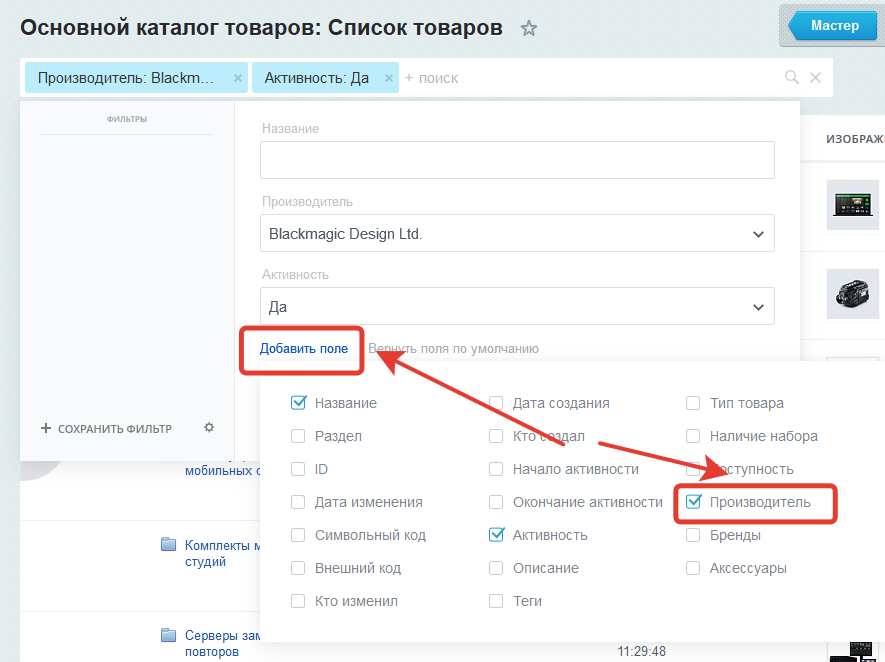Screen dimensions: 885x662
Task: Open filter settings gear icon
Action: coord(209,428)
